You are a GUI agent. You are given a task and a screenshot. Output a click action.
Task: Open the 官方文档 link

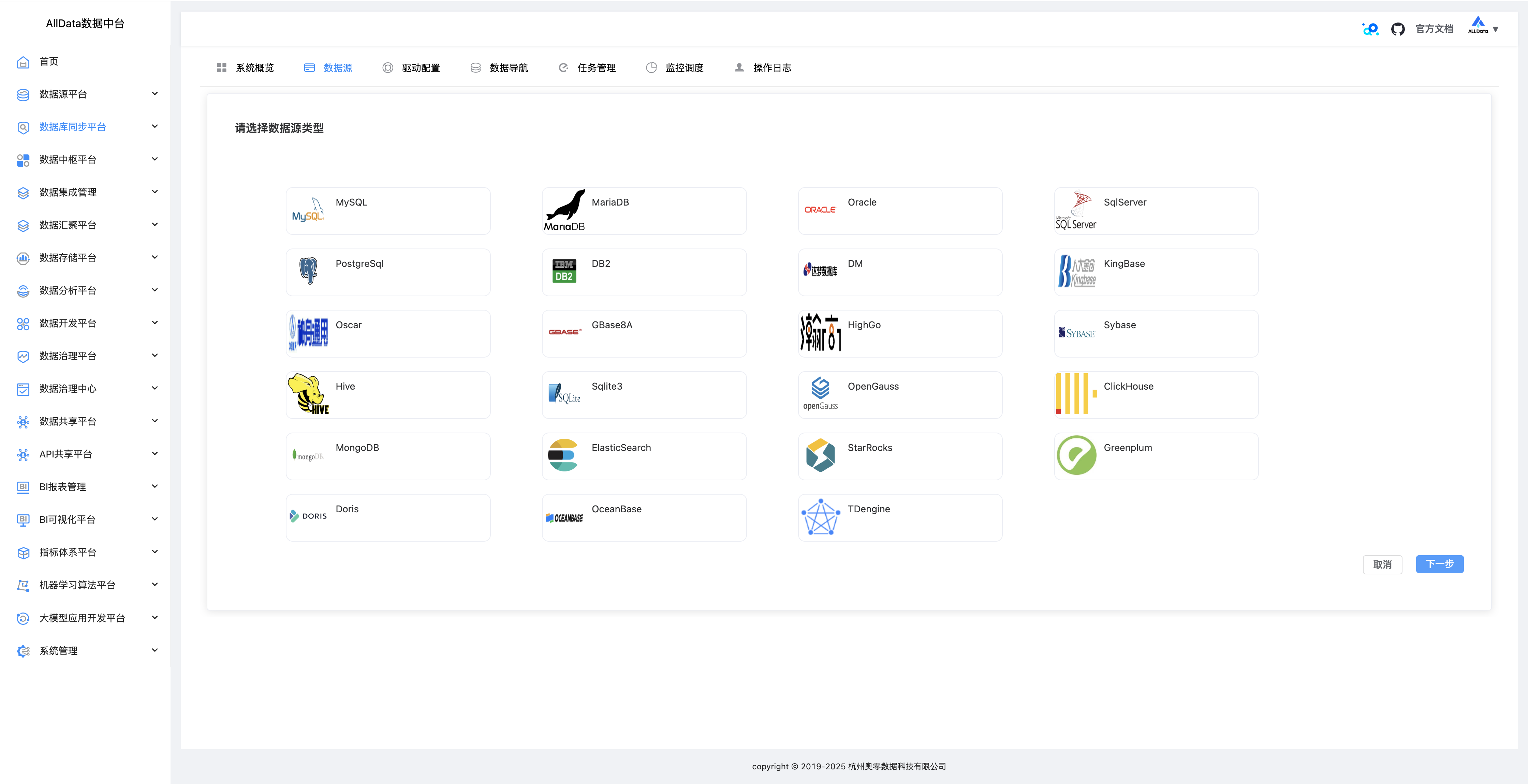click(1434, 29)
